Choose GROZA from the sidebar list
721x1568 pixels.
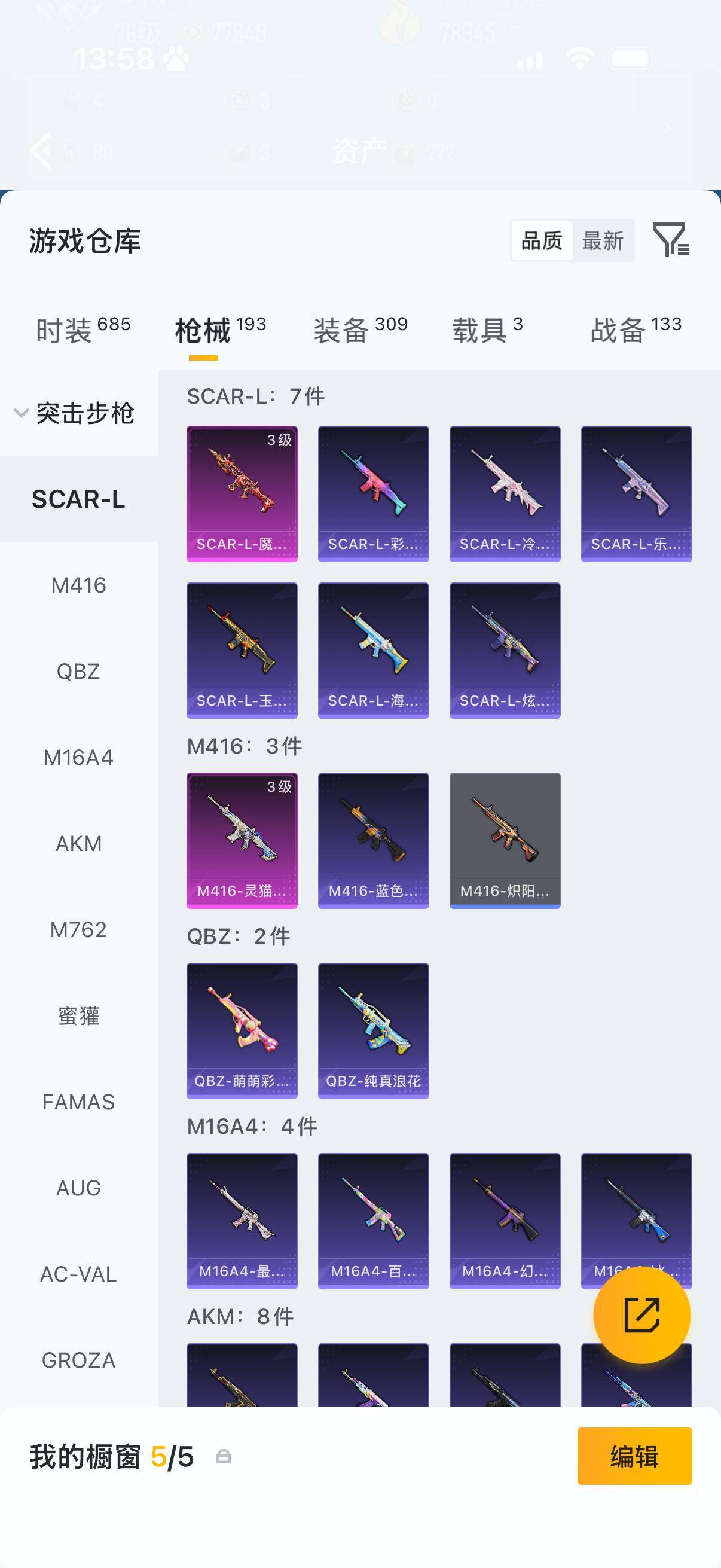pyautogui.click(x=78, y=1360)
